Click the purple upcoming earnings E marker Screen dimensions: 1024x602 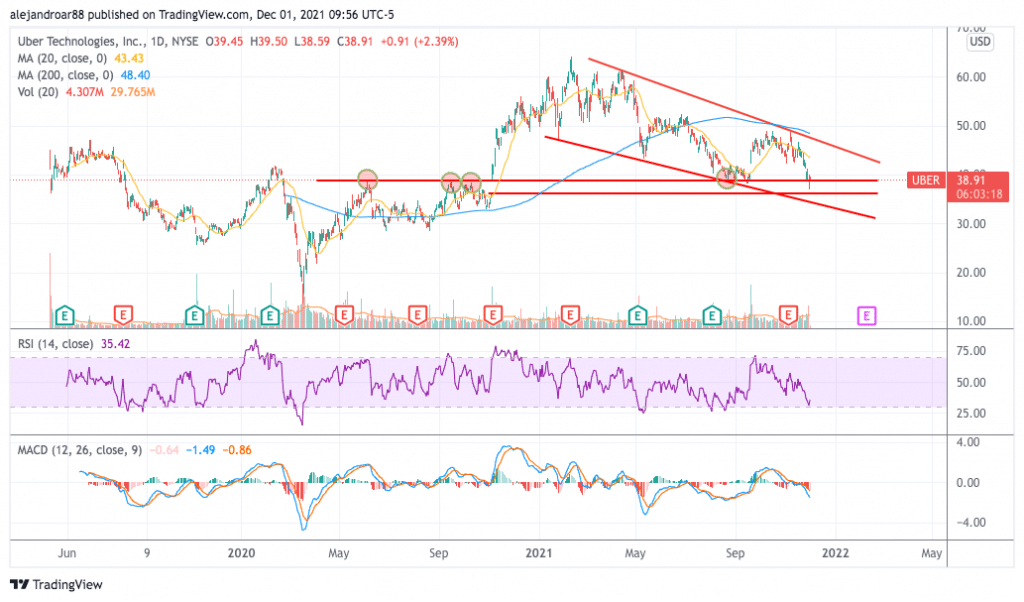pos(866,316)
